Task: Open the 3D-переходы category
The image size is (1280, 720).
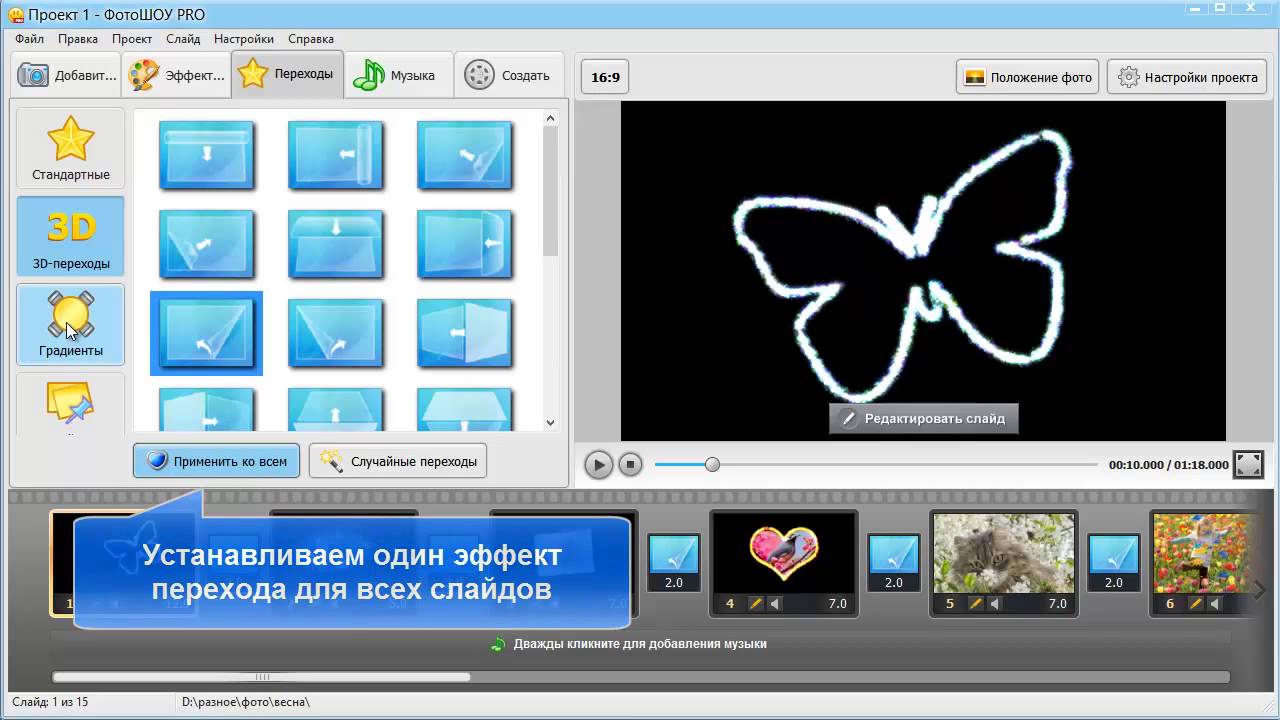Action: 71,236
